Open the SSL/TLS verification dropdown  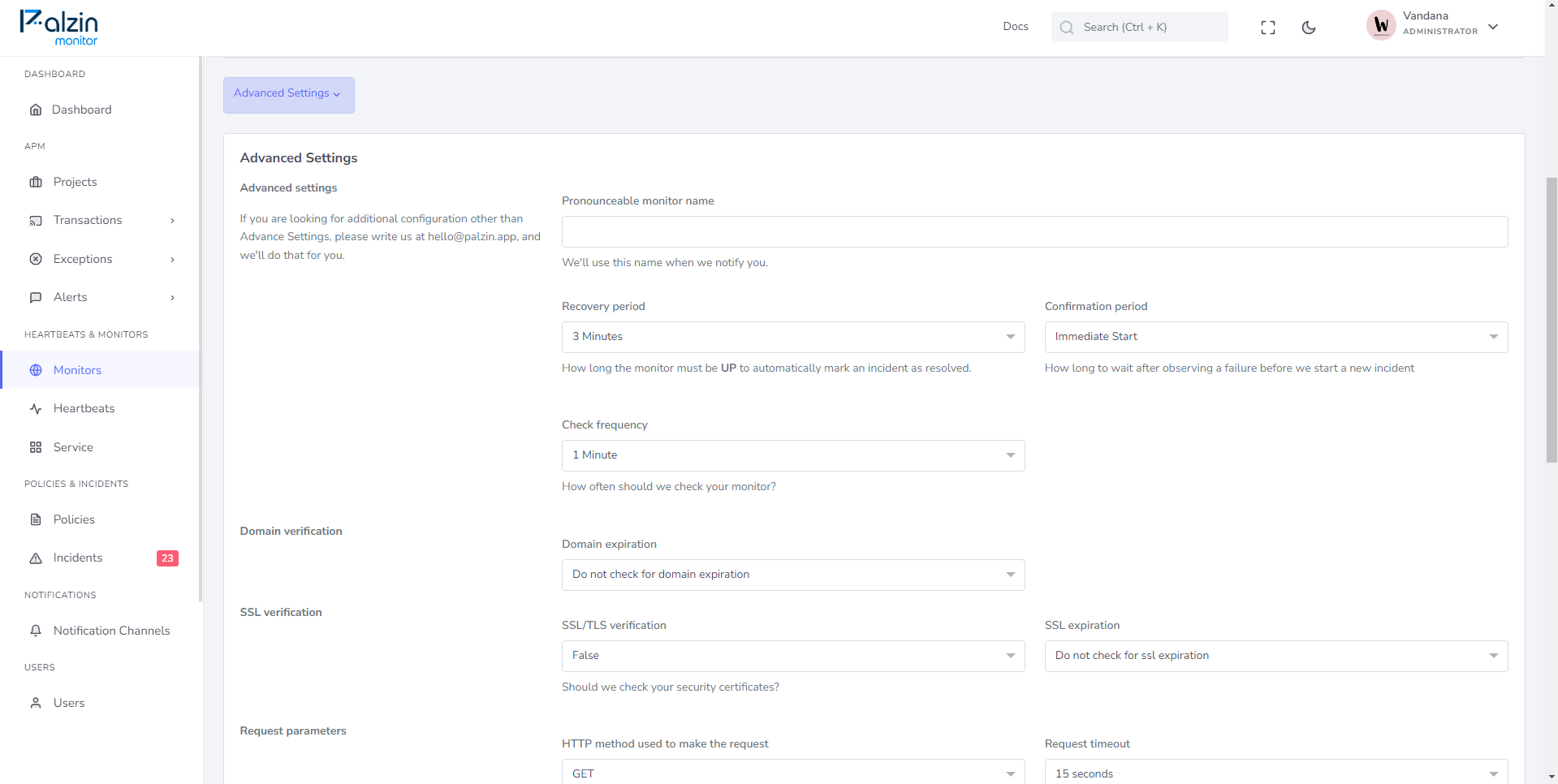tap(793, 656)
